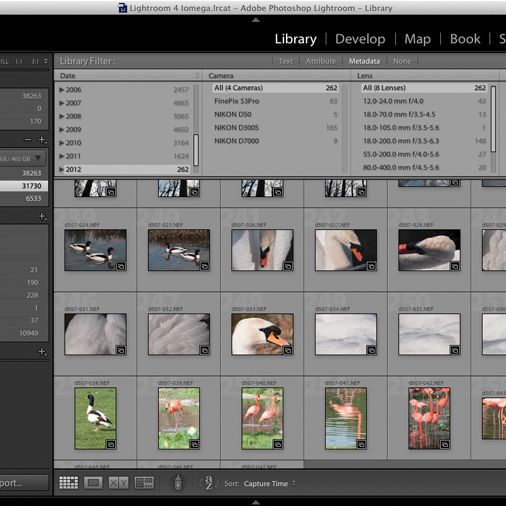Switch to Grid view
The height and width of the screenshot is (506, 506).
click(x=69, y=483)
